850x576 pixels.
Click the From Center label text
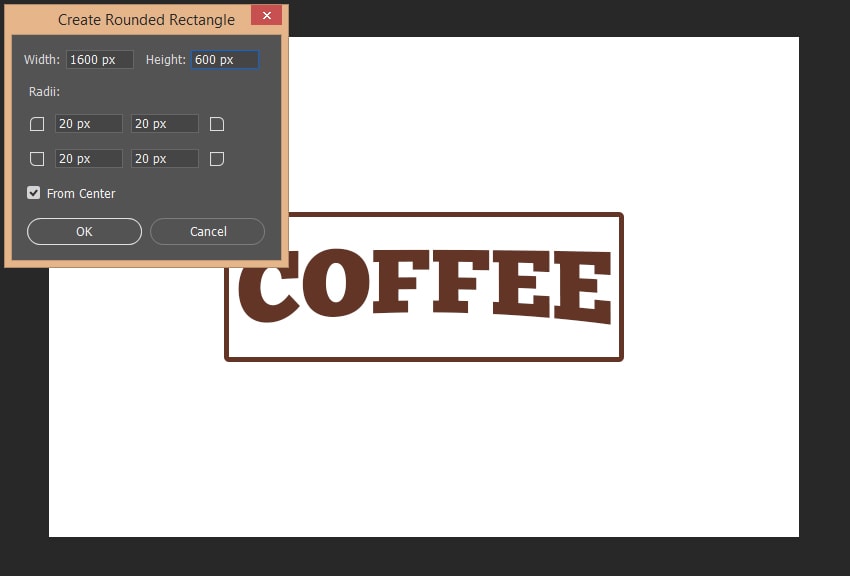81,193
